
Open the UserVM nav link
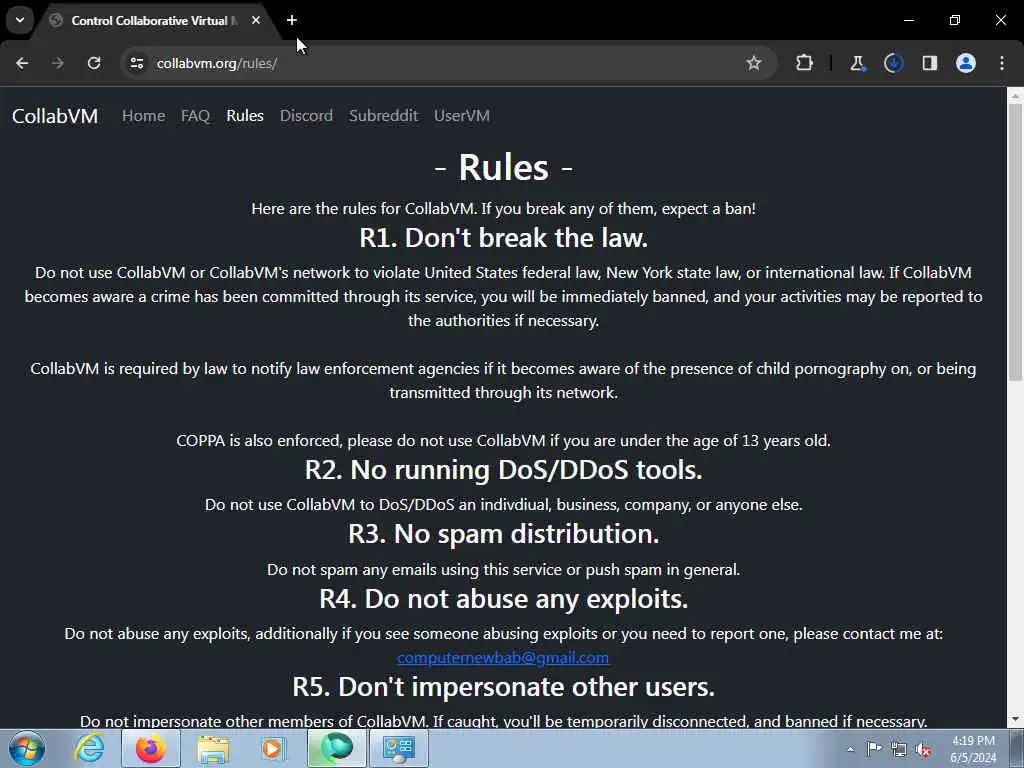[x=462, y=116]
